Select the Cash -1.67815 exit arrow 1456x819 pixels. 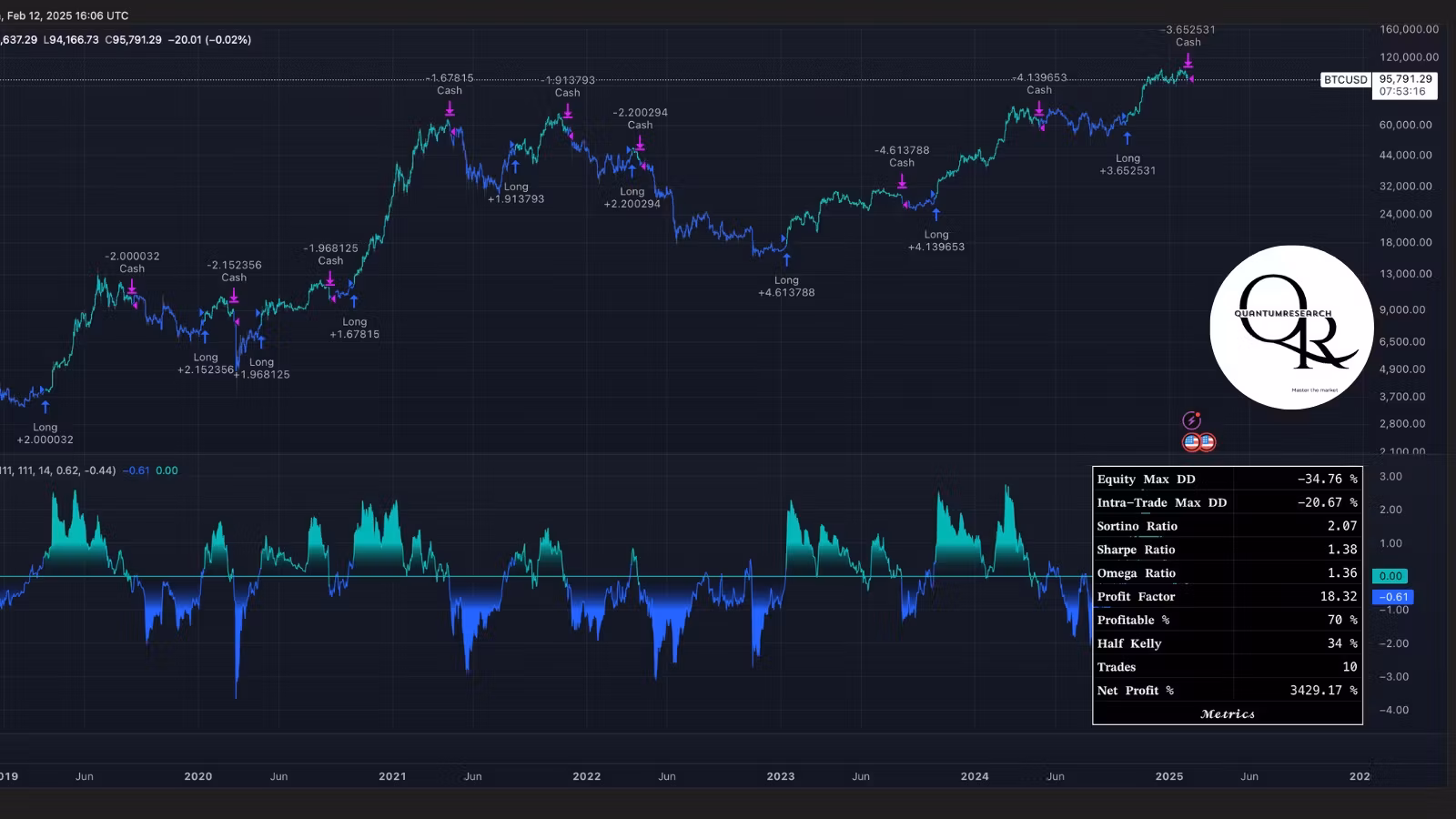(450, 109)
